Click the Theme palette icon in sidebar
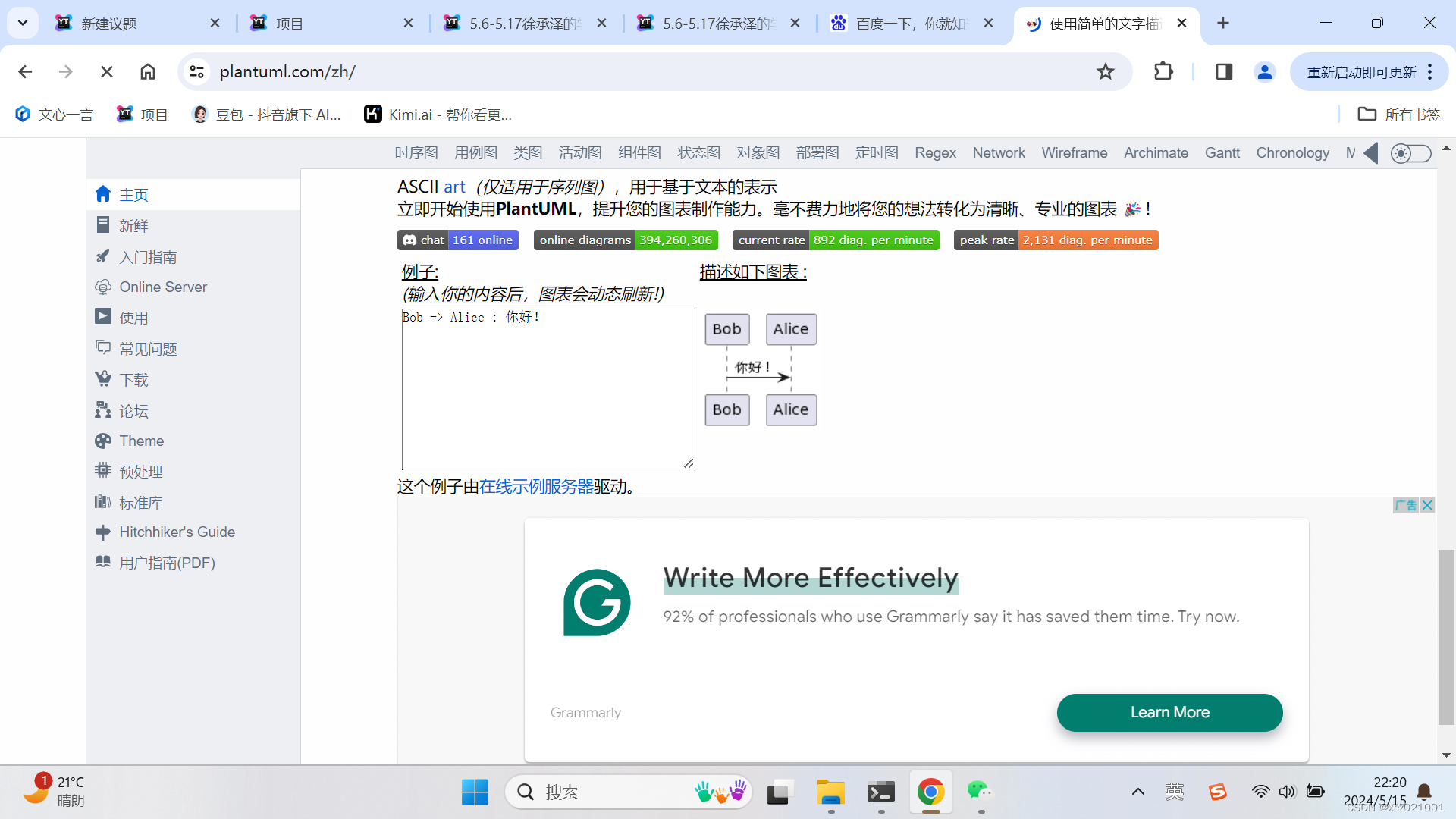This screenshot has height=819, width=1456. (x=103, y=441)
